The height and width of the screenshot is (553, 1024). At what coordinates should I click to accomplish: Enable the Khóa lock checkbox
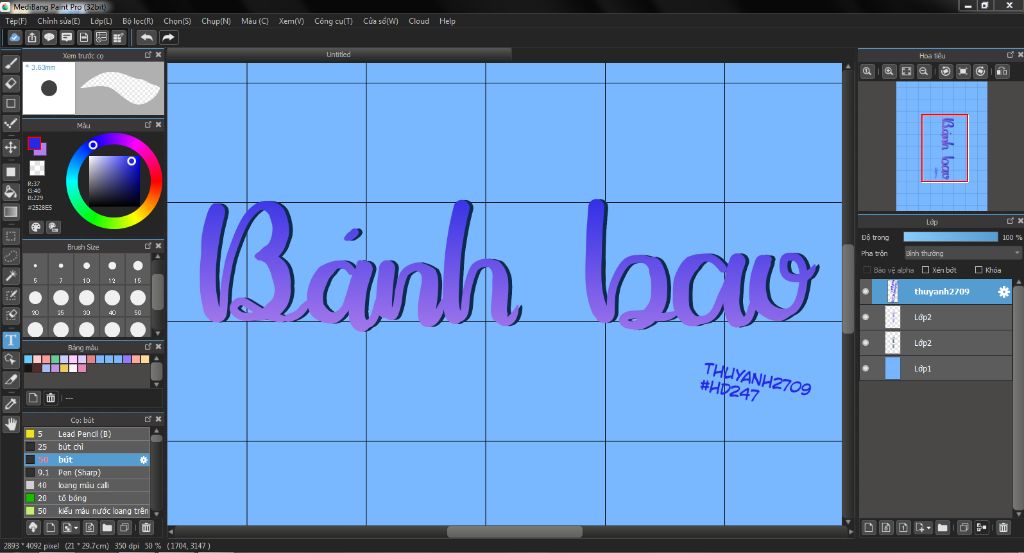point(978,270)
